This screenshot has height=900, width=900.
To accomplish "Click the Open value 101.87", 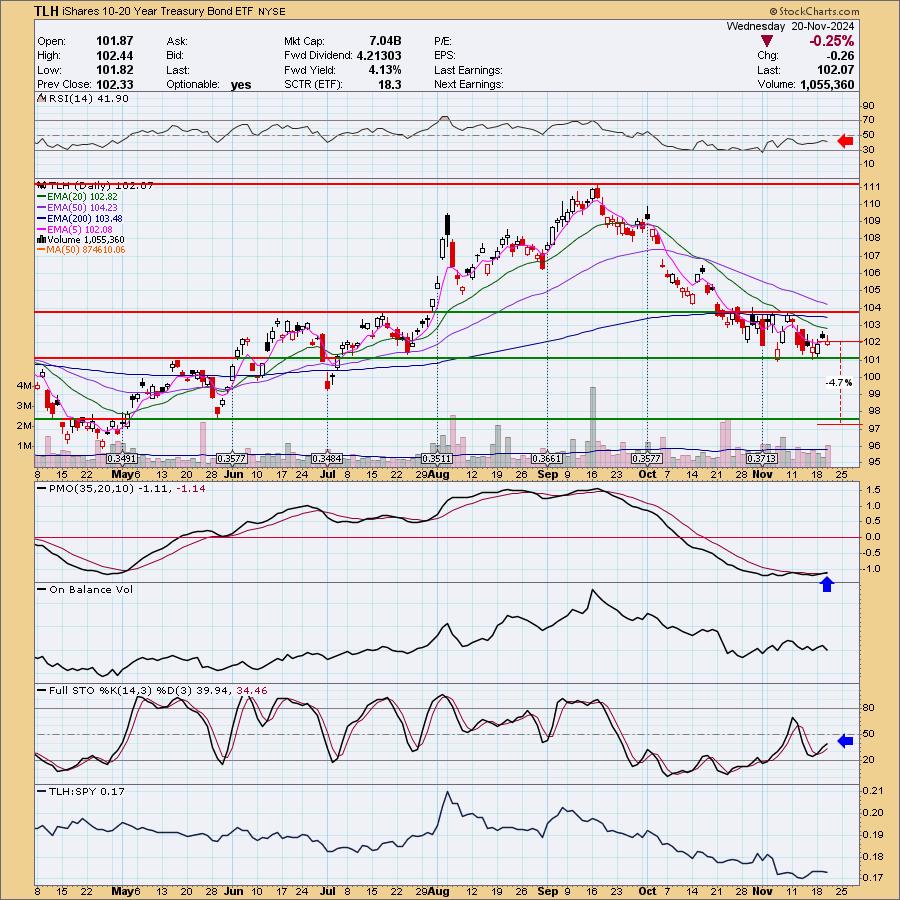I will pos(115,41).
